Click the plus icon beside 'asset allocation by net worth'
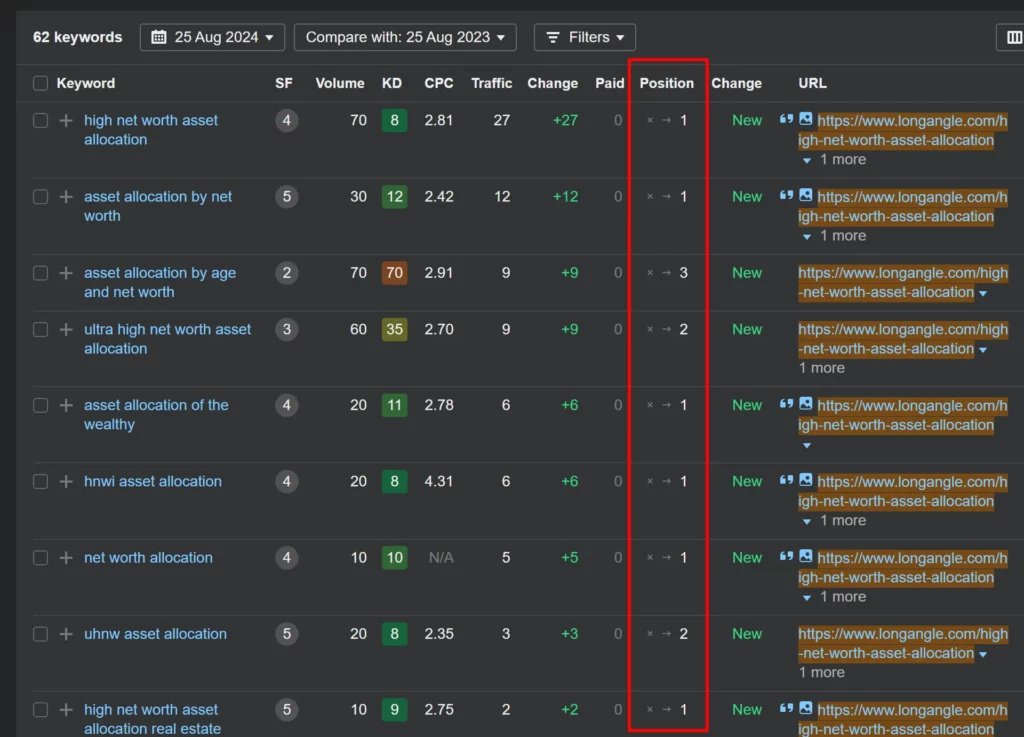This screenshot has width=1024, height=737. pyautogui.click(x=65, y=196)
